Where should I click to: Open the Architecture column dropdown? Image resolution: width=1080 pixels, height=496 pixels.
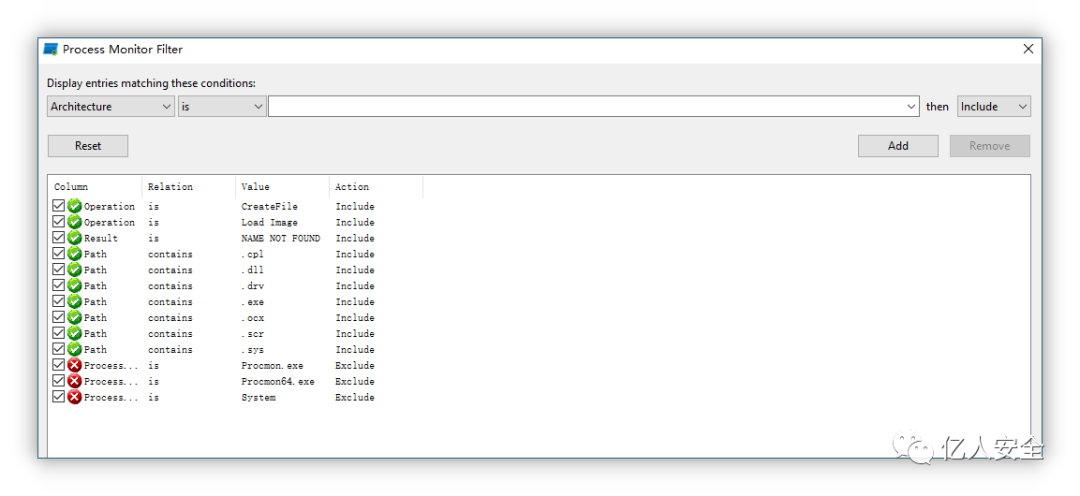pyautogui.click(x=111, y=106)
